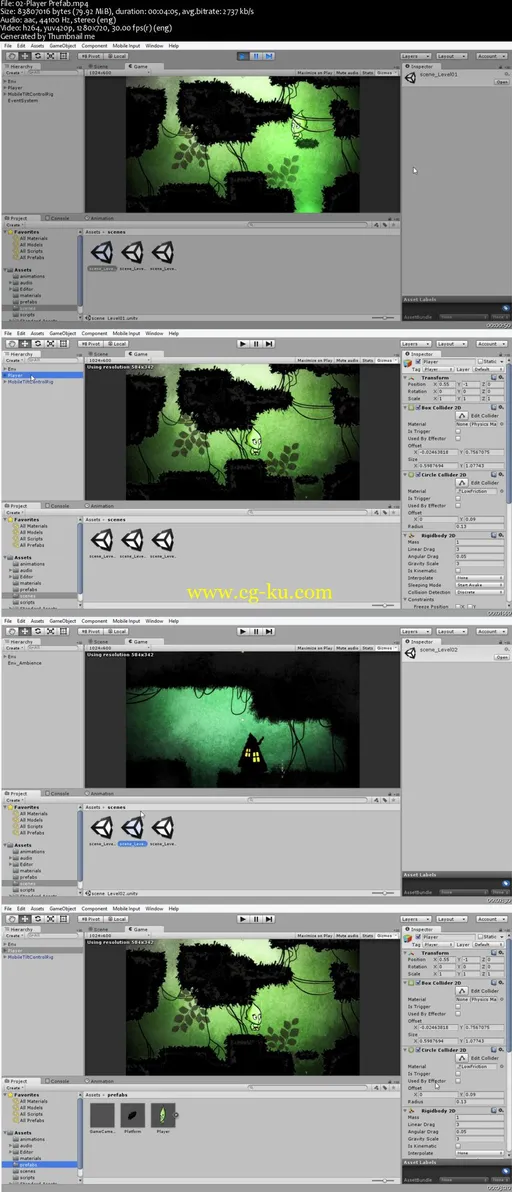Toggle Is Trigger under Circle Collider 2D, second frame
Image resolution: width=512 pixels, height=1192 pixels.
(458, 498)
